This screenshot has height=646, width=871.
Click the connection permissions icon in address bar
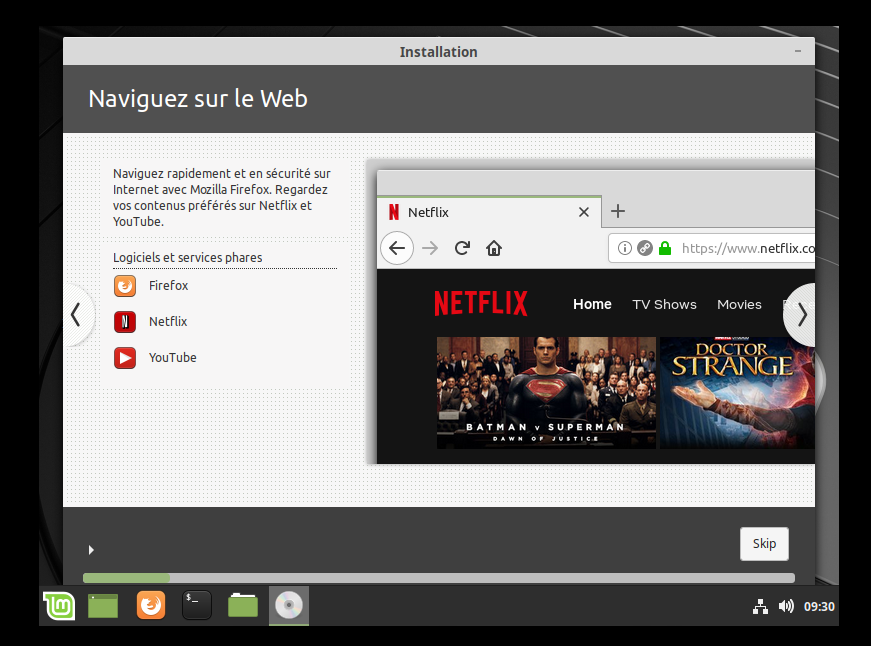(x=644, y=248)
